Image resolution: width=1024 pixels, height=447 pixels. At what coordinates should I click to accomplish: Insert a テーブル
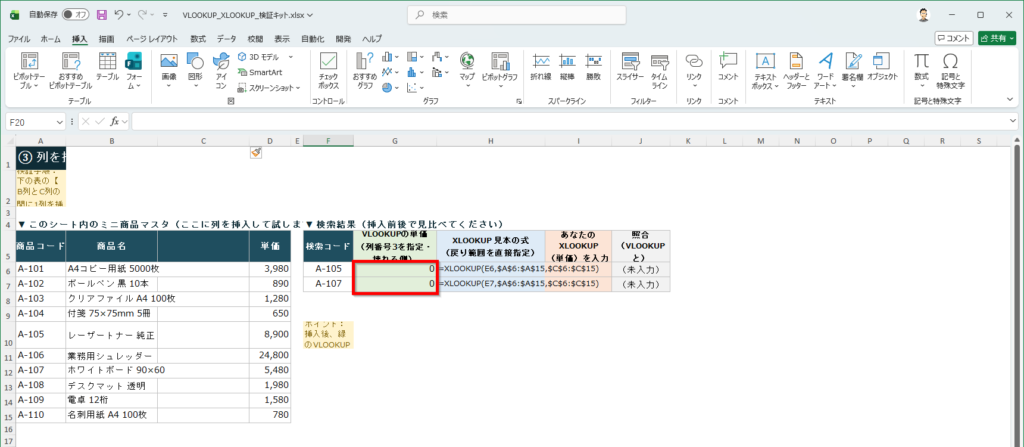click(x=107, y=66)
